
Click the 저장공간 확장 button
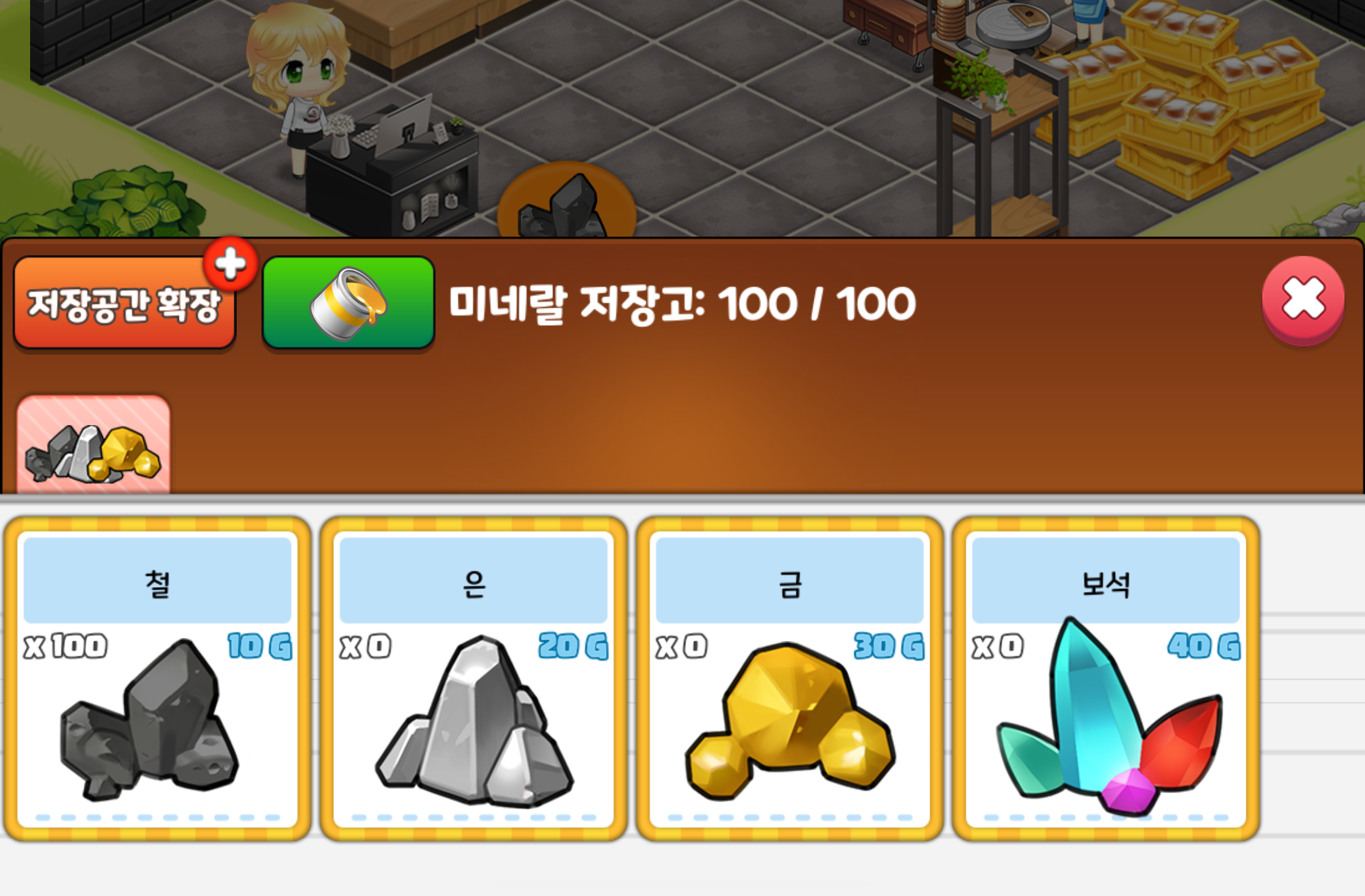pyautogui.click(x=125, y=303)
